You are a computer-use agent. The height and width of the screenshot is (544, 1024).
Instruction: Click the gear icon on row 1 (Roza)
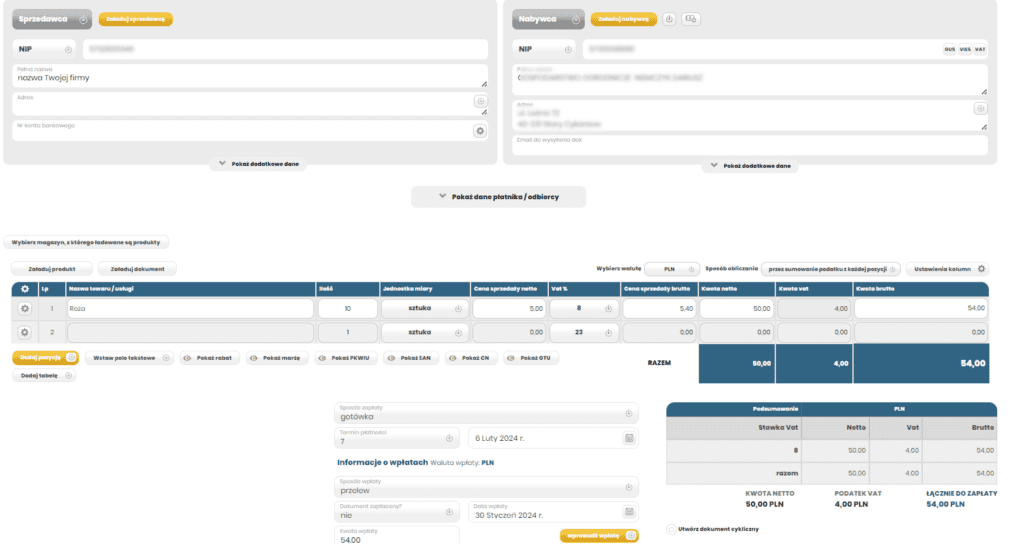(25, 309)
